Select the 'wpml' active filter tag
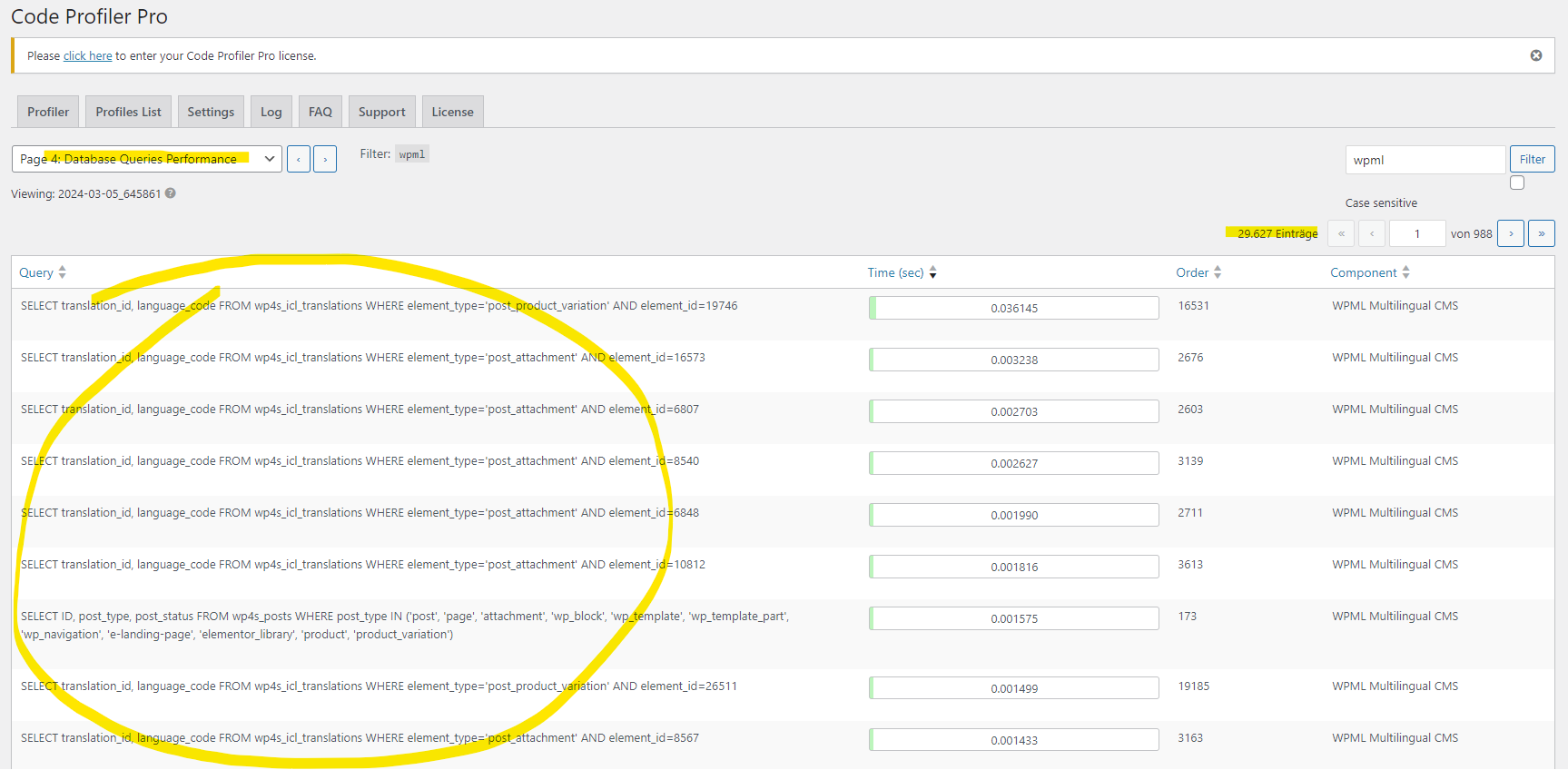Image resolution: width=1568 pixels, height=770 pixels. [x=412, y=154]
